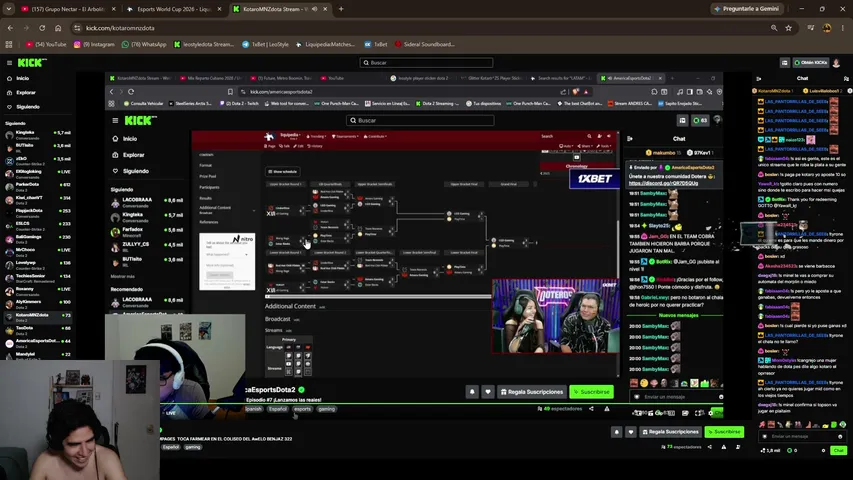This screenshot has width=853, height=480.
Task: Open the page zoom indicator
Action: (774, 28)
